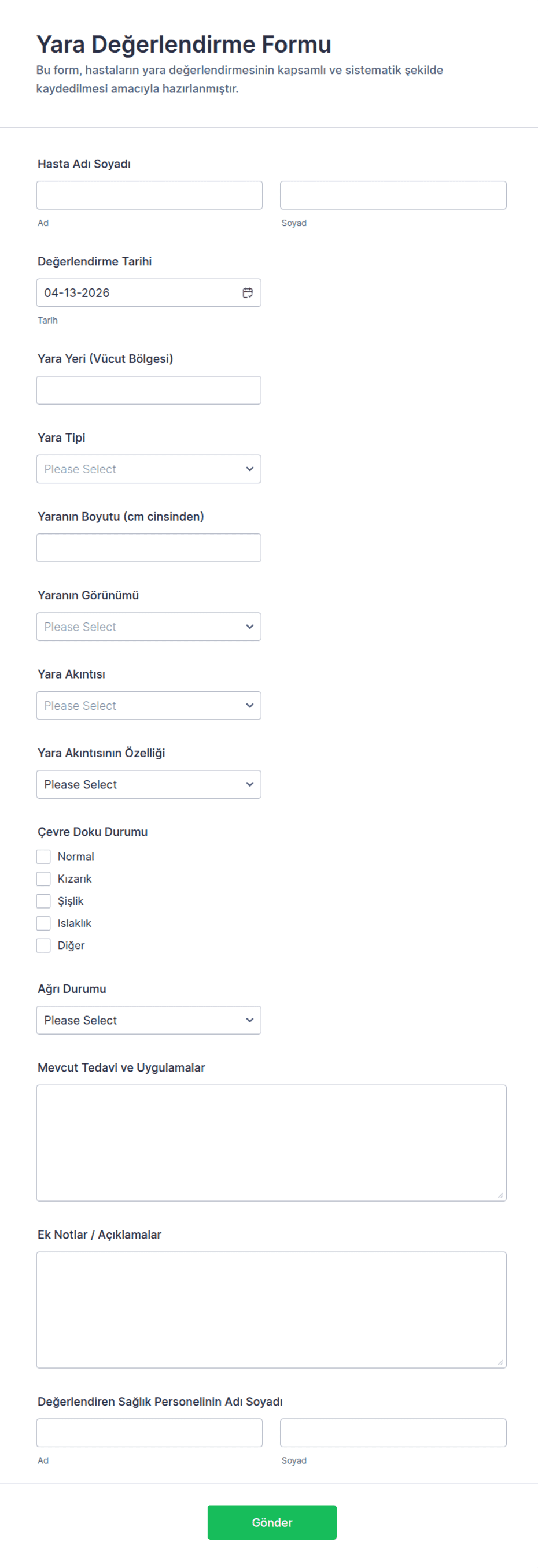Viewport: 538px width, 1568px height.
Task: Click the Değerlendirme Tarihi date field
Action: tap(137, 293)
